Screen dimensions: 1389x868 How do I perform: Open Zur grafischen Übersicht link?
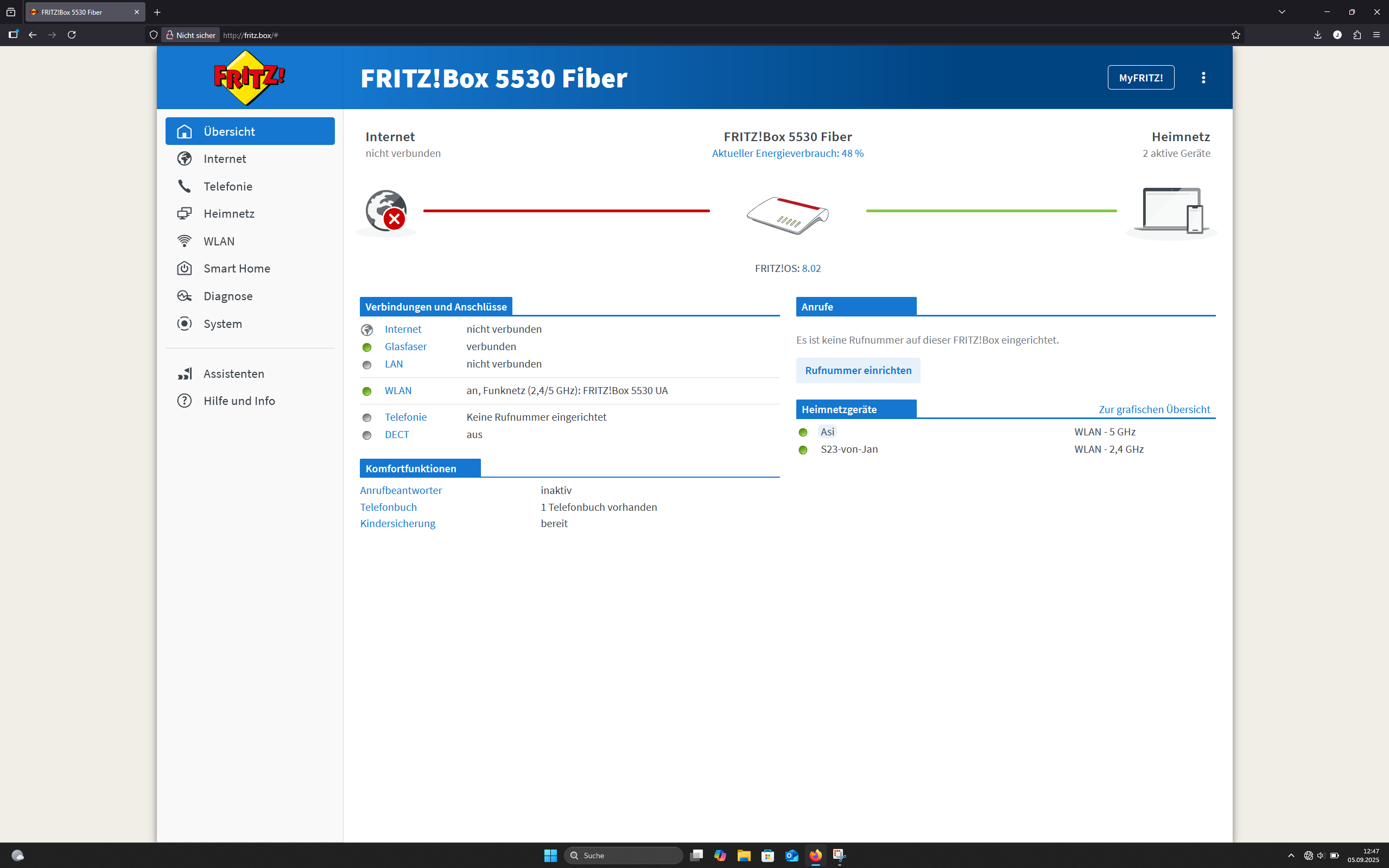click(x=1155, y=409)
